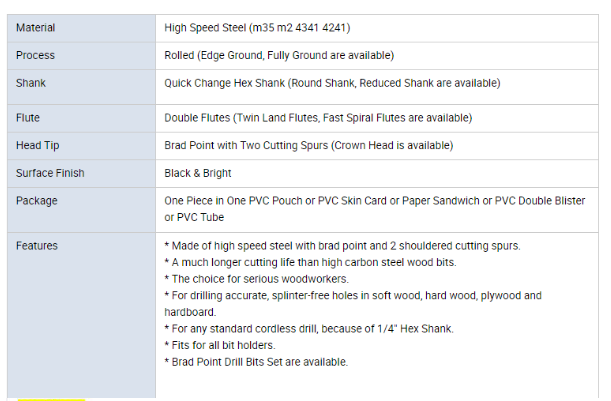Select the Shank row label

pos(31,83)
